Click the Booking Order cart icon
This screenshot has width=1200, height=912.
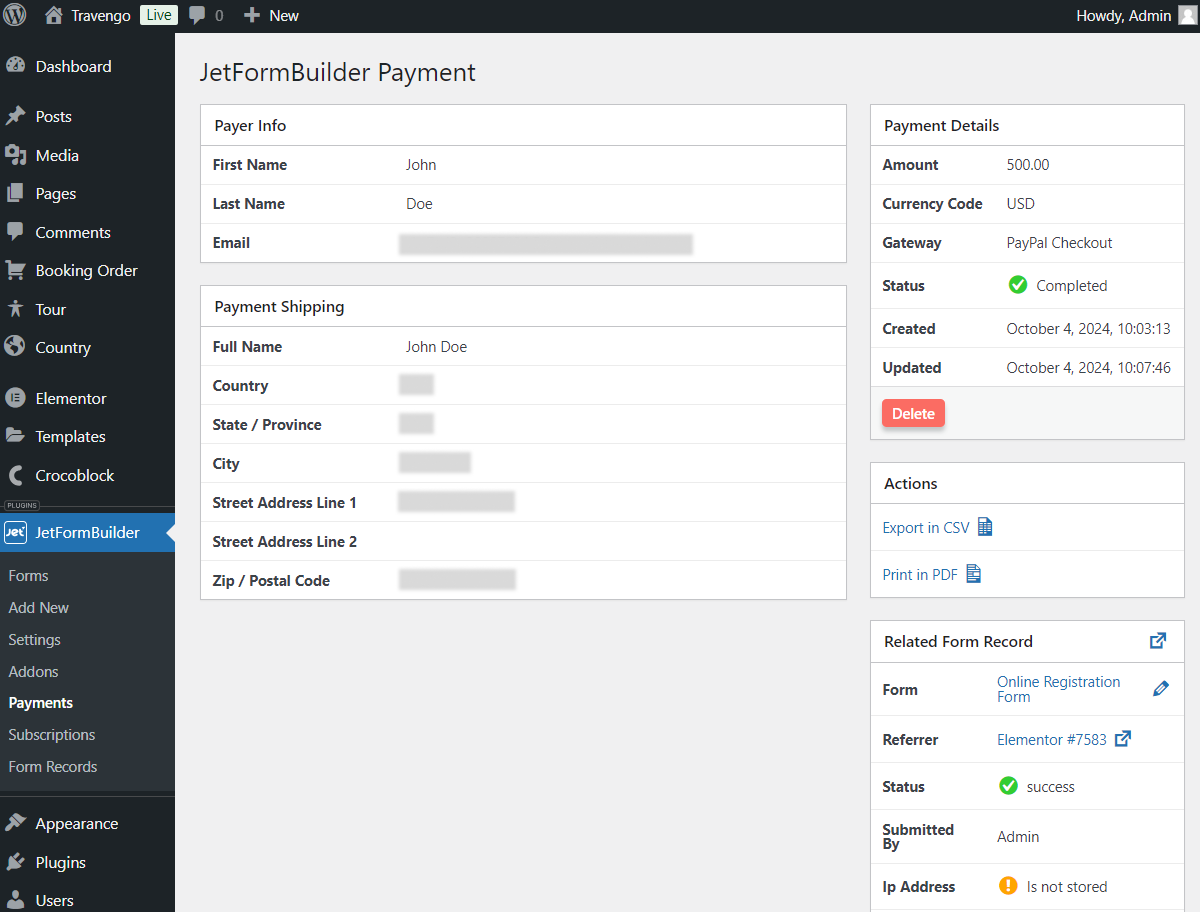[14, 270]
